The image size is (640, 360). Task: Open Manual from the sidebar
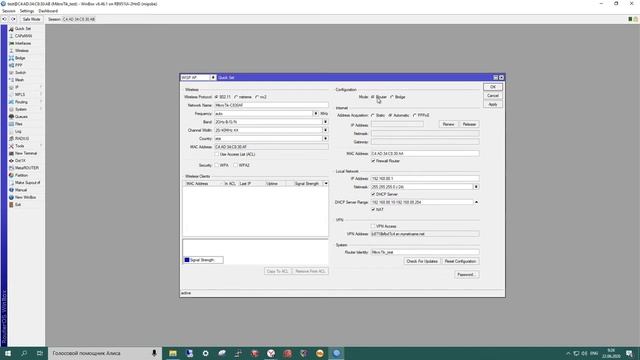tap(21, 190)
